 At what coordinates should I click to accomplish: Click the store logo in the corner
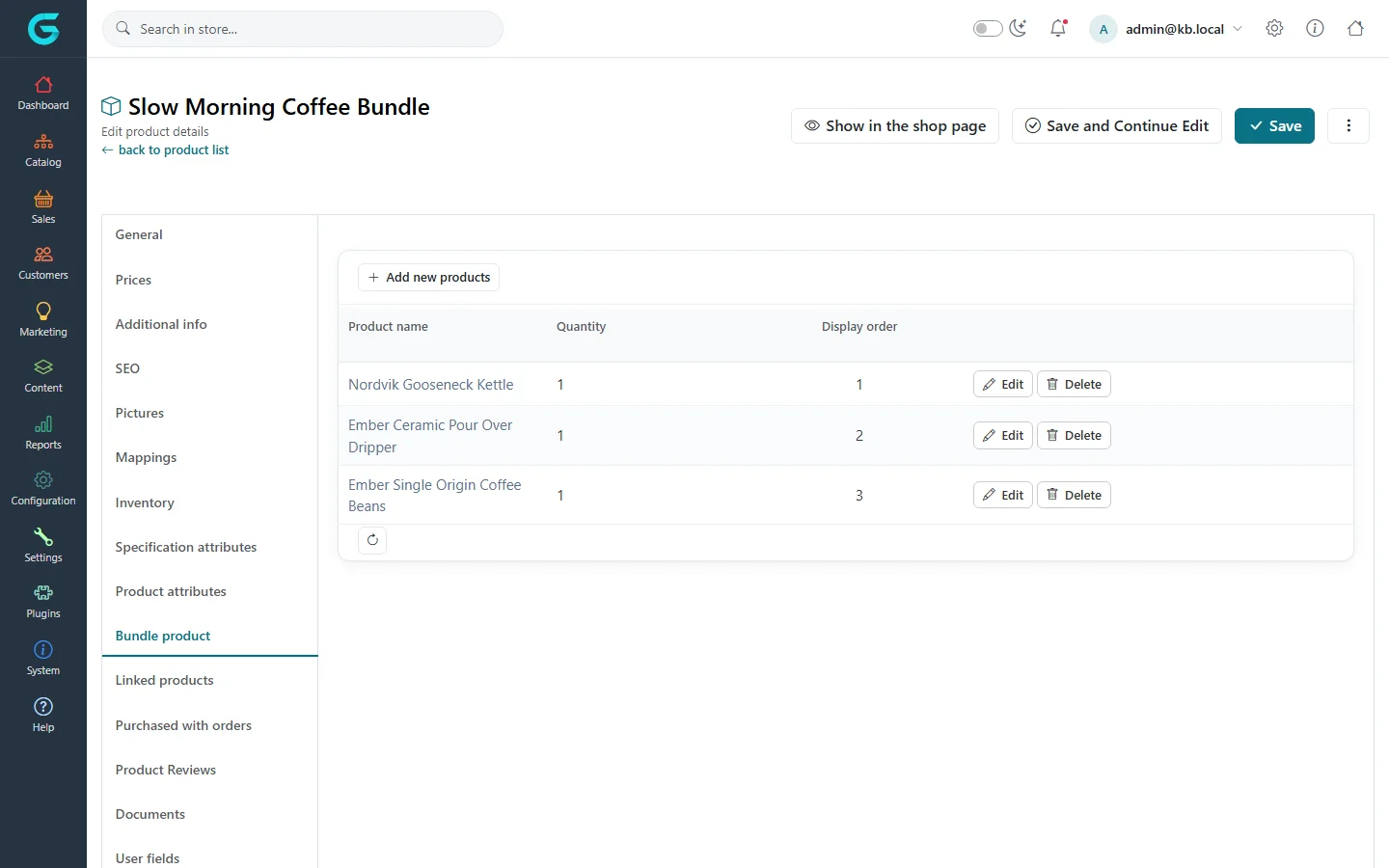(43, 29)
